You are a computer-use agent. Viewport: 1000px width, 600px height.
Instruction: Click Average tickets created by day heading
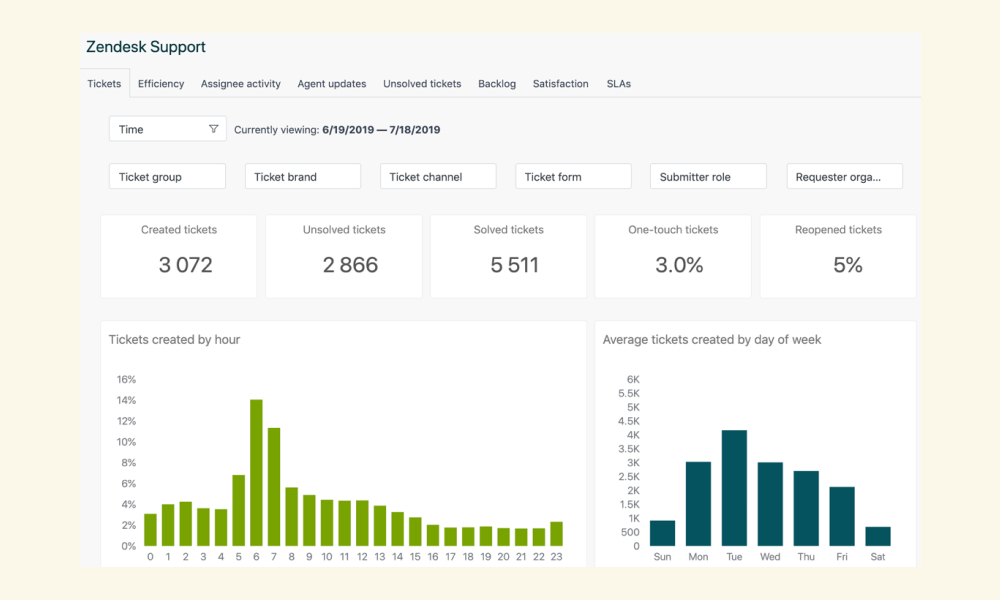pos(712,340)
